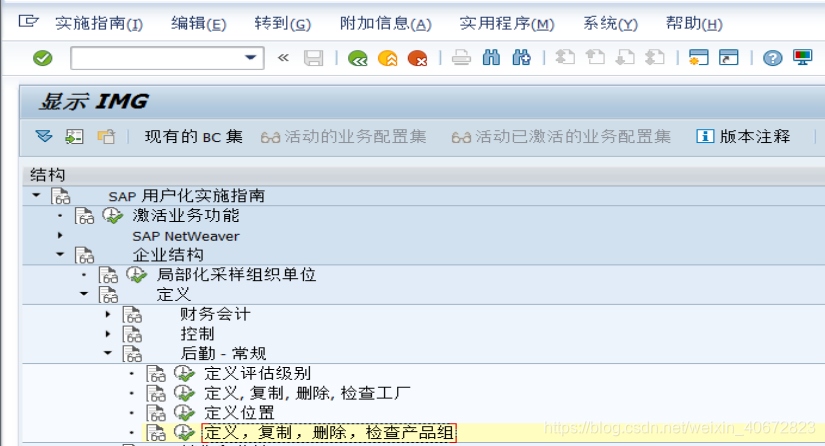Open the 帮助(H) menu

coord(694,23)
